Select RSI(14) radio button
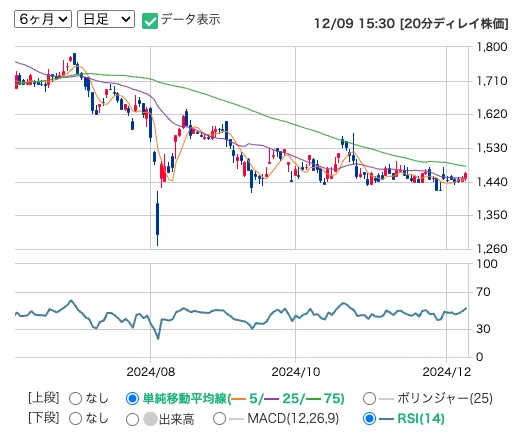Image resolution: width=523 pixels, height=436 pixels. (x=369, y=419)
